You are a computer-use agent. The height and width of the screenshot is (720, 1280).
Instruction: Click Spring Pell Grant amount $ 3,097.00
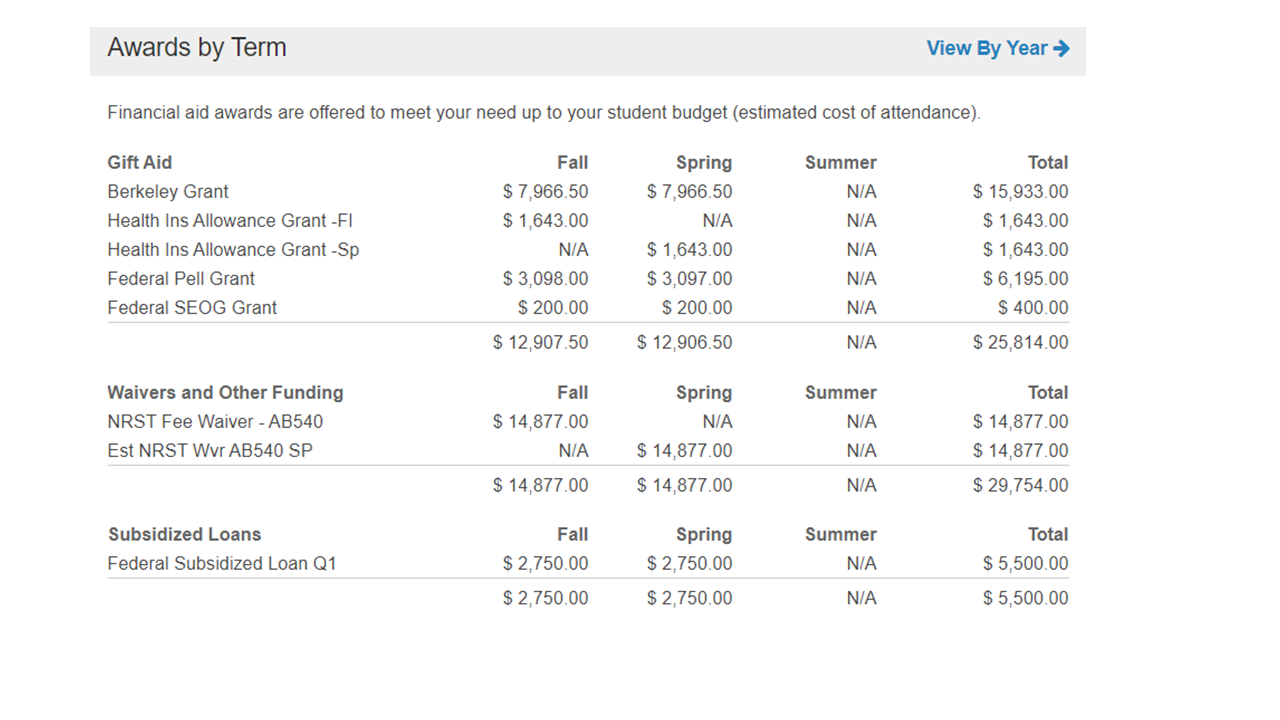pyautogui.click(x=689, y=279)
